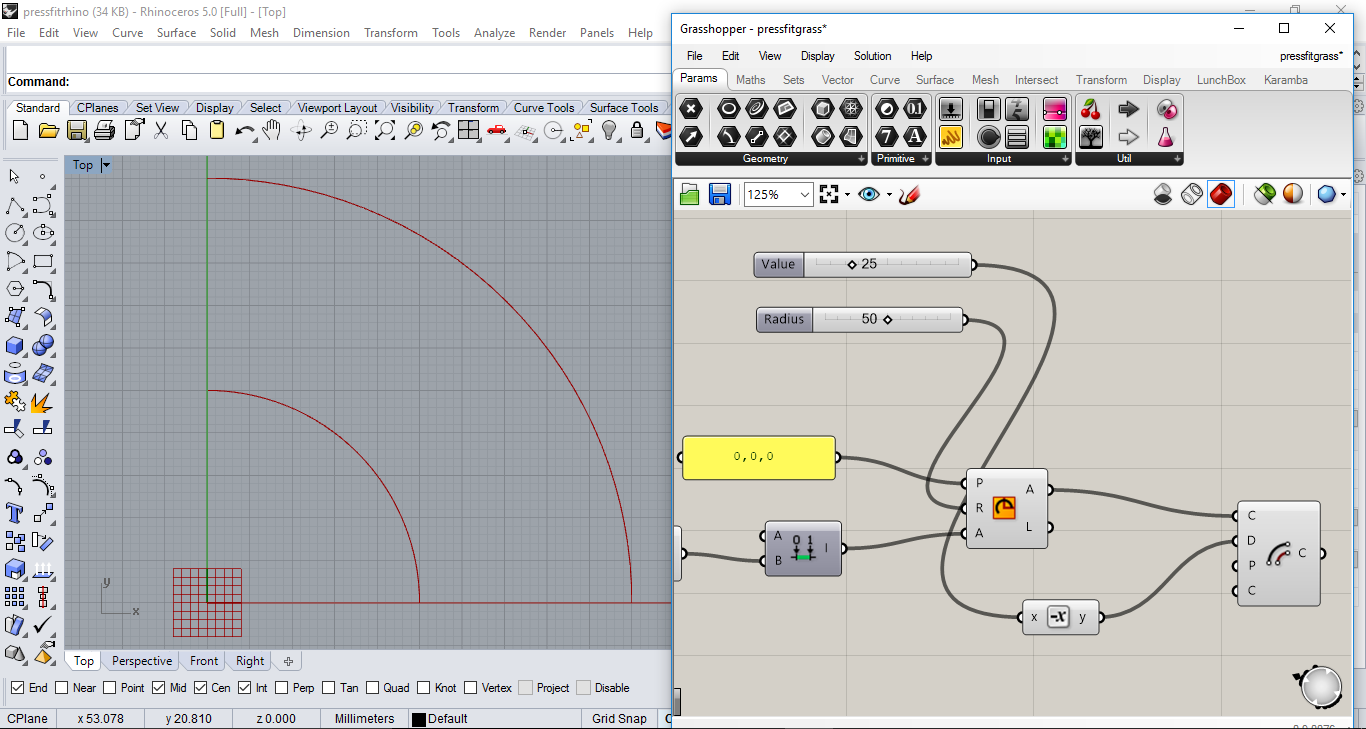Click the Print icon in Rhino toolbar
The height and width of the screenshot is (729, 1366).
coord(105,130)
